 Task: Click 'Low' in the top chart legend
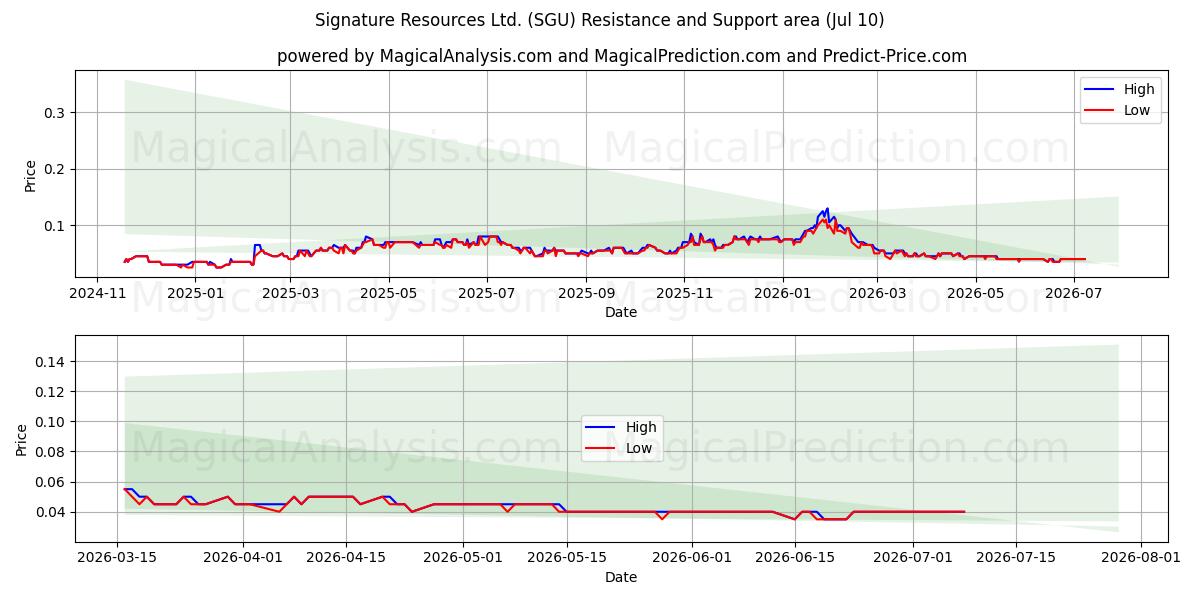tap(1137, 110)
